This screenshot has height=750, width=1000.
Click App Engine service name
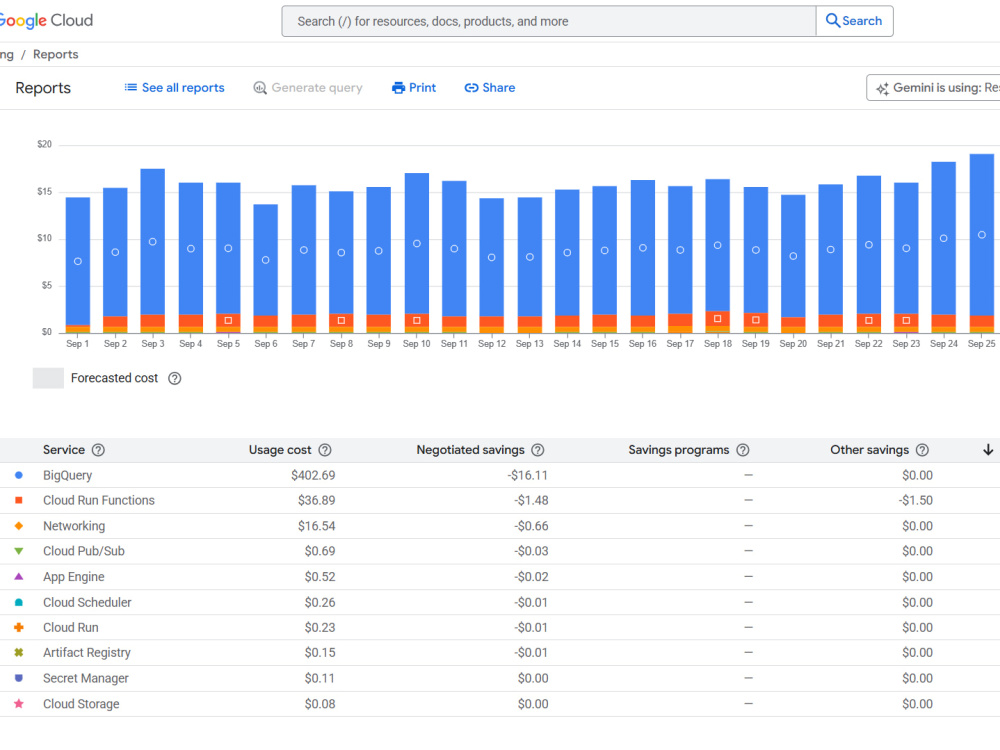coord(73,577)
